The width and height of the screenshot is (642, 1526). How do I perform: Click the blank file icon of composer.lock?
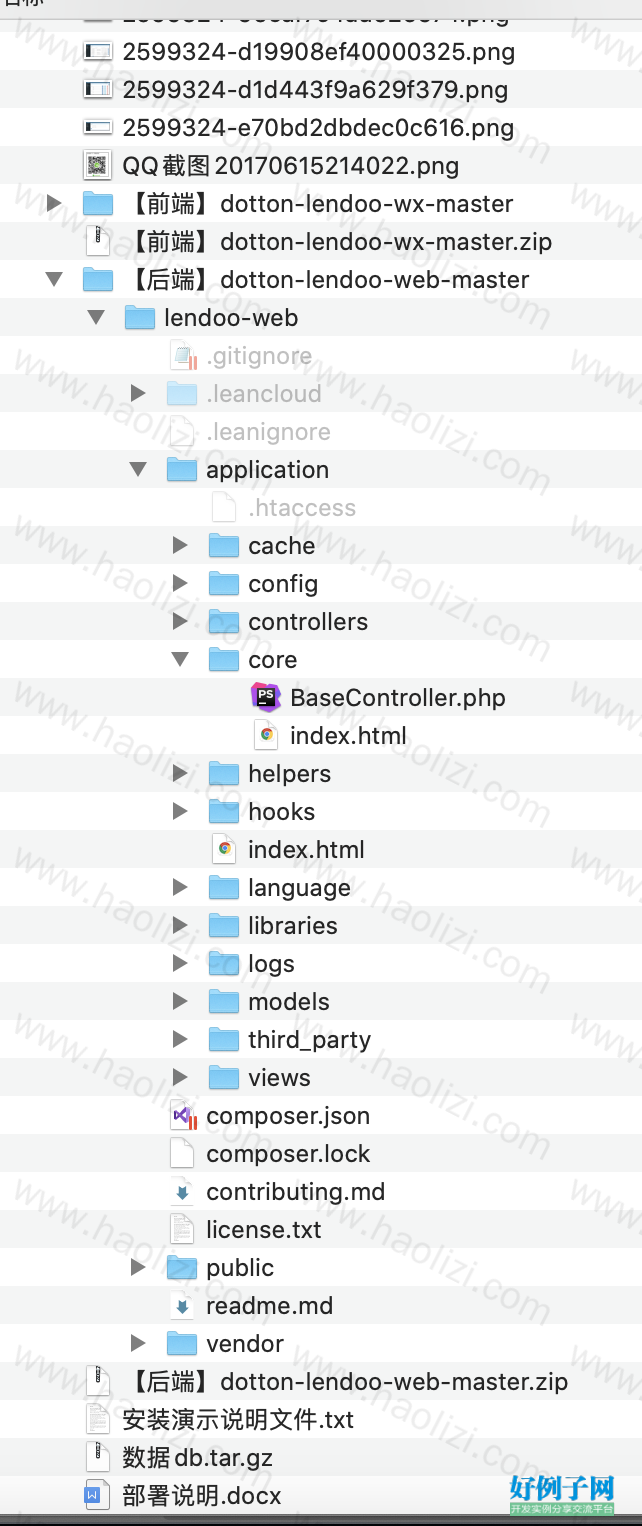pyautogui.click(x=182, y=1153)
